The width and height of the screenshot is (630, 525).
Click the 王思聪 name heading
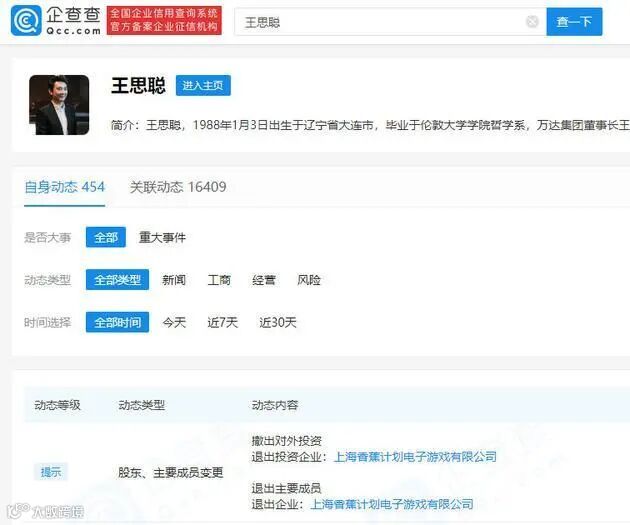pyautogui.click(x=138, y=86)
